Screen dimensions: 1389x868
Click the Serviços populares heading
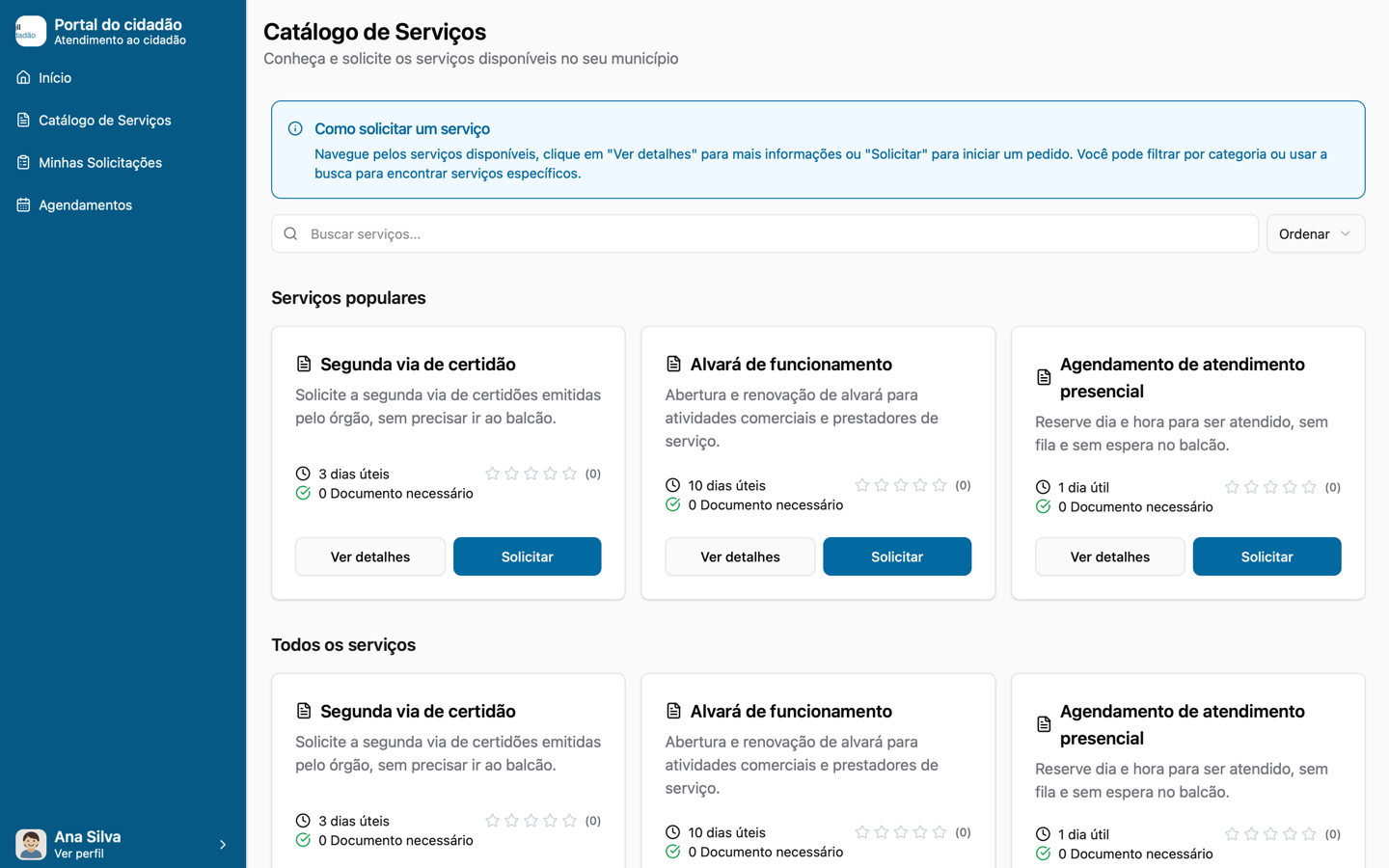click(x=348, y=298)
